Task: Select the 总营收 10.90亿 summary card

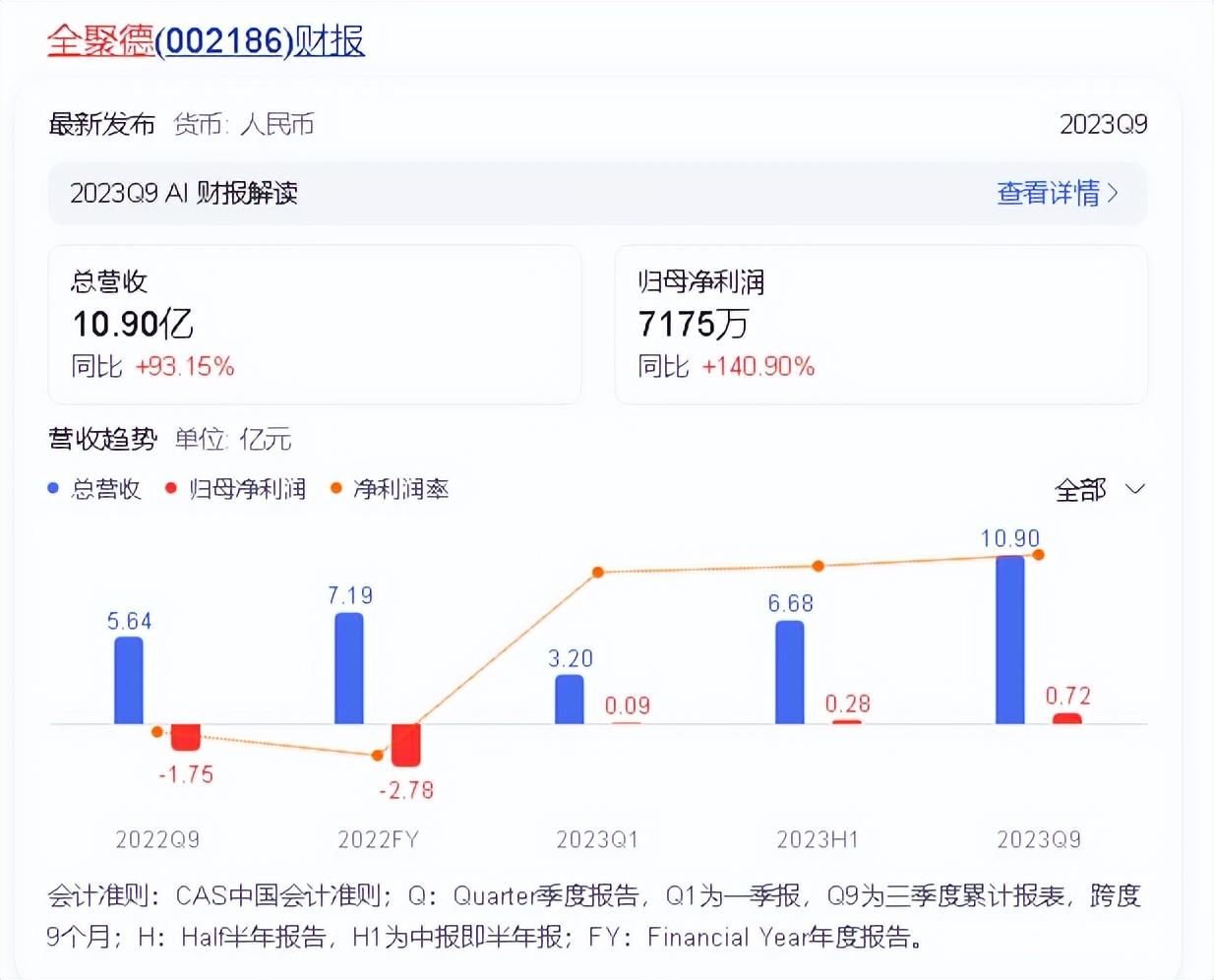Action: pyautogui.click(x=315, y=325)
